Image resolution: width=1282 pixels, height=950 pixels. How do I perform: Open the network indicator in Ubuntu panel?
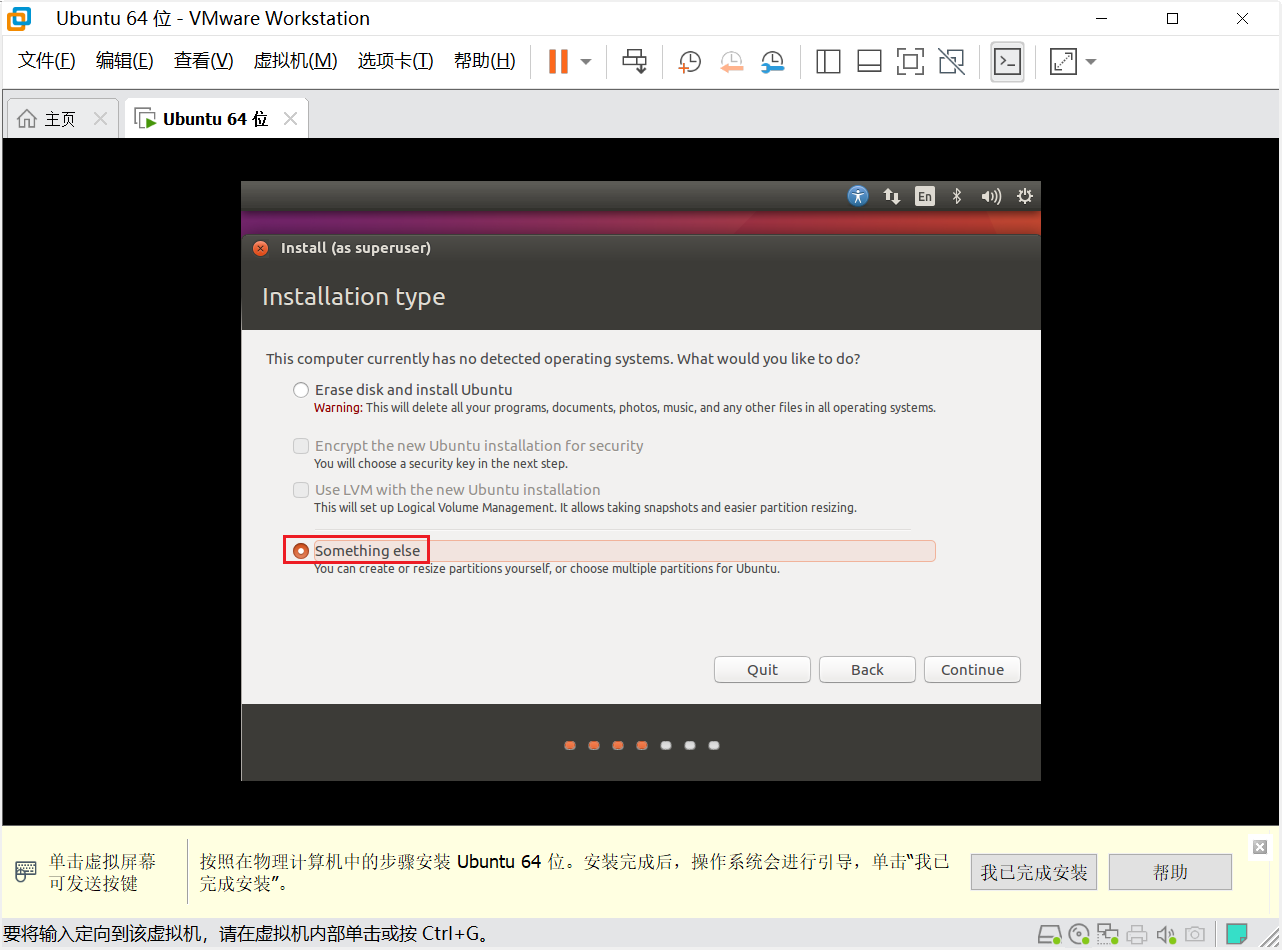pos(892,196)
